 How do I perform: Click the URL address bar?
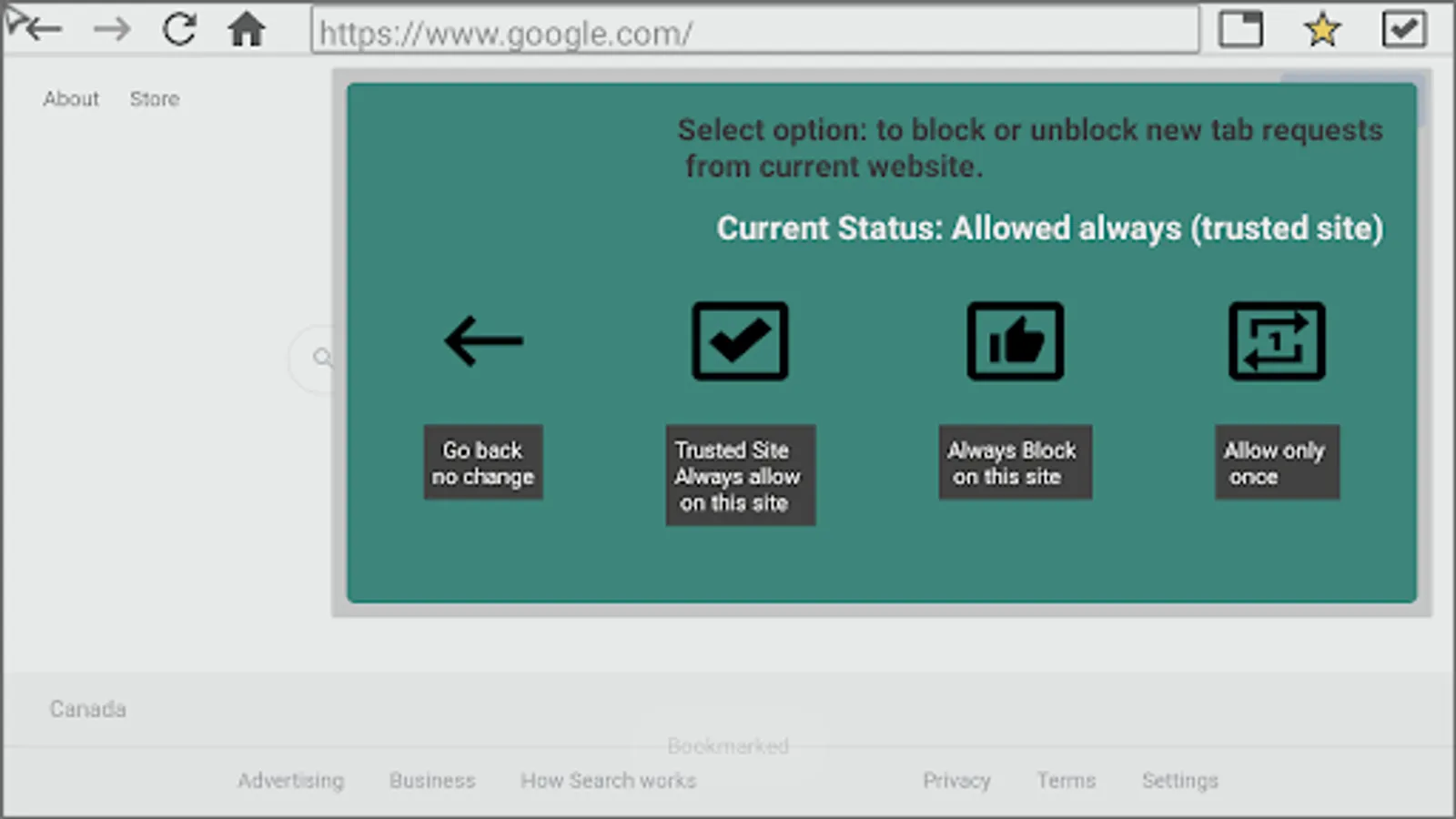[755, 32]
